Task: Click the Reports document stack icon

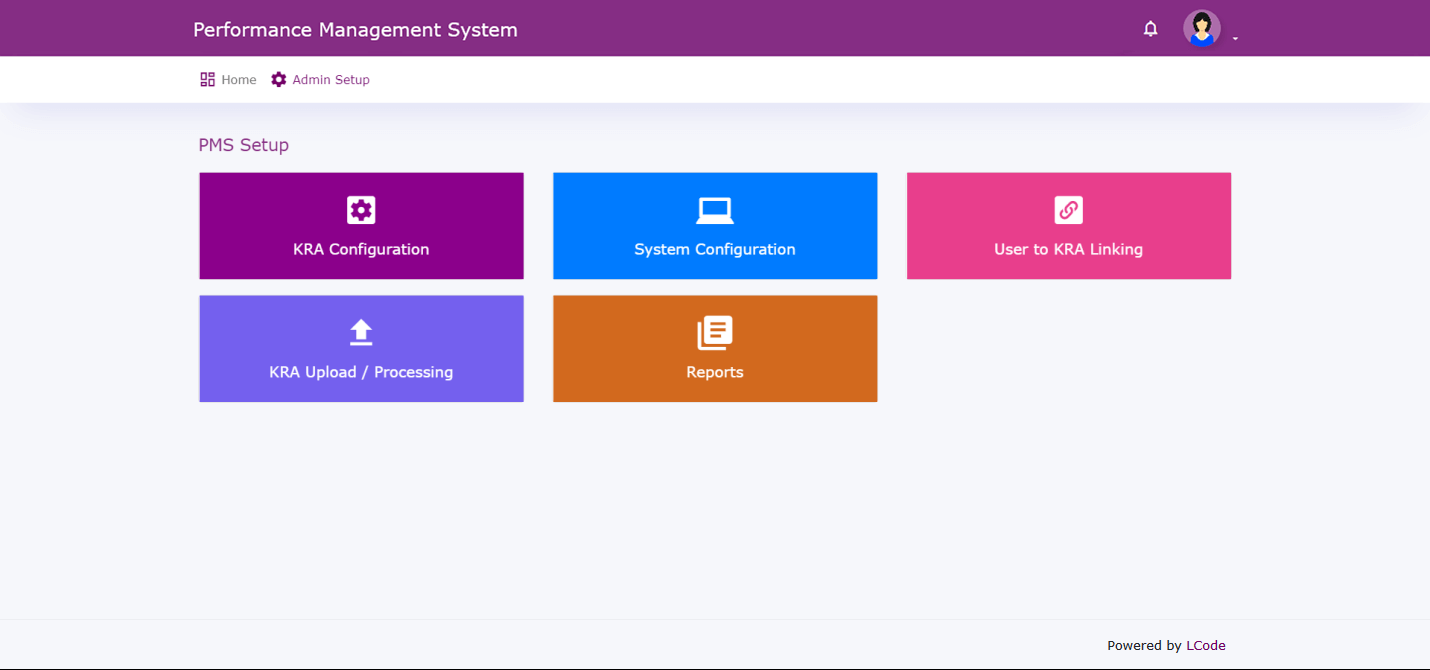Action: (715, 333)
